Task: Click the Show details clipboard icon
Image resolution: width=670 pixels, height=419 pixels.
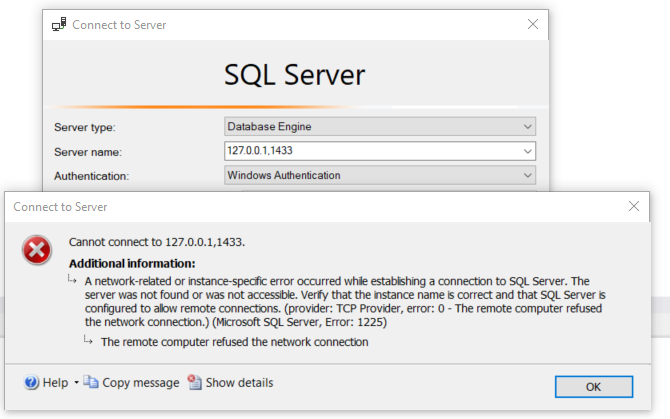Action: click(x=195, y=382)
